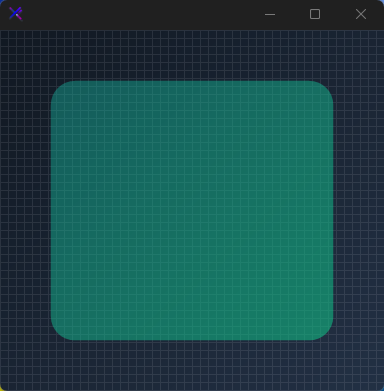Minimize the window
The image size is (384, 391).
point(270,14)
